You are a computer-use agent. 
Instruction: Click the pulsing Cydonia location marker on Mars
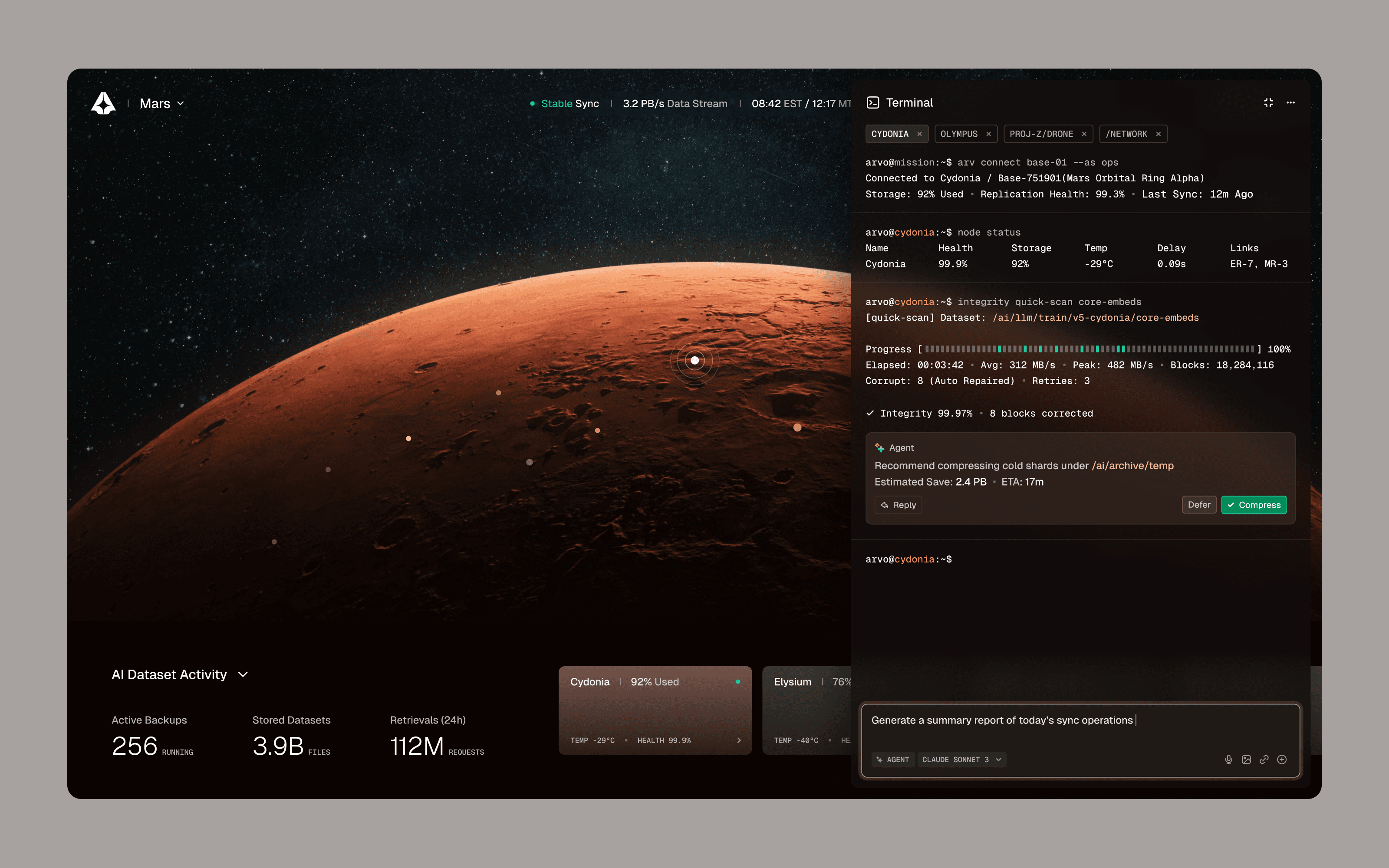tap(694, 361)
